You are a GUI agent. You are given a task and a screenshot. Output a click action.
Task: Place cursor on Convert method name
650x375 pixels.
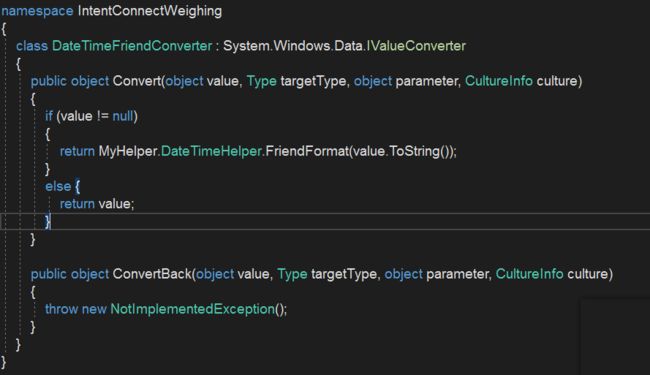[x=137, y=81]
